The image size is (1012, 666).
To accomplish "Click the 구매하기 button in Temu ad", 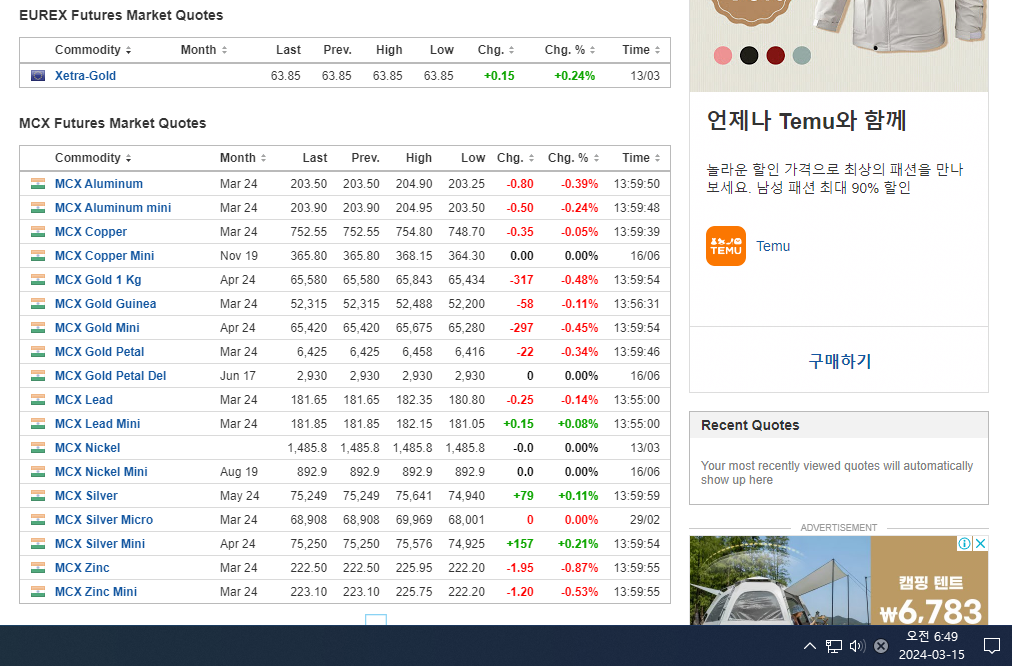I will (x=839, y=361).
